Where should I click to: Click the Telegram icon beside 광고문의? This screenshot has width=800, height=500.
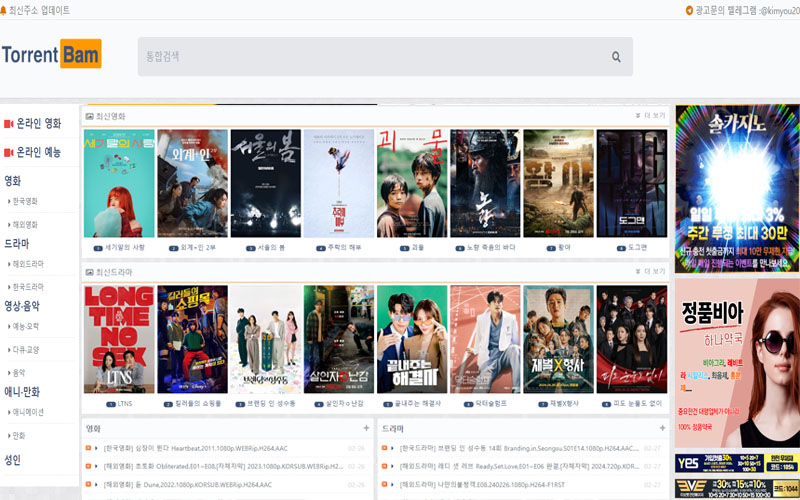click(x=689, y=10)
